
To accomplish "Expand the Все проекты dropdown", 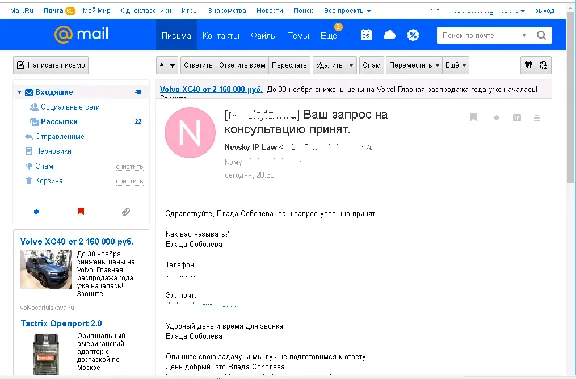I will pos(348,10).
